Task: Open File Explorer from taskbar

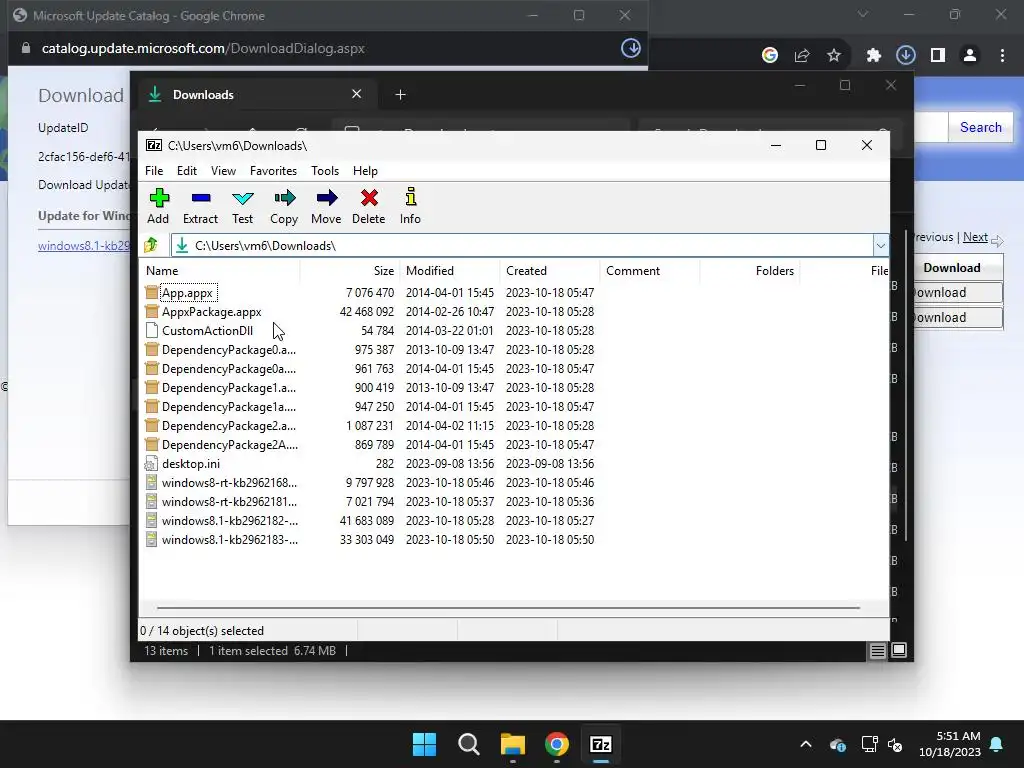Action: click(513, 744)
